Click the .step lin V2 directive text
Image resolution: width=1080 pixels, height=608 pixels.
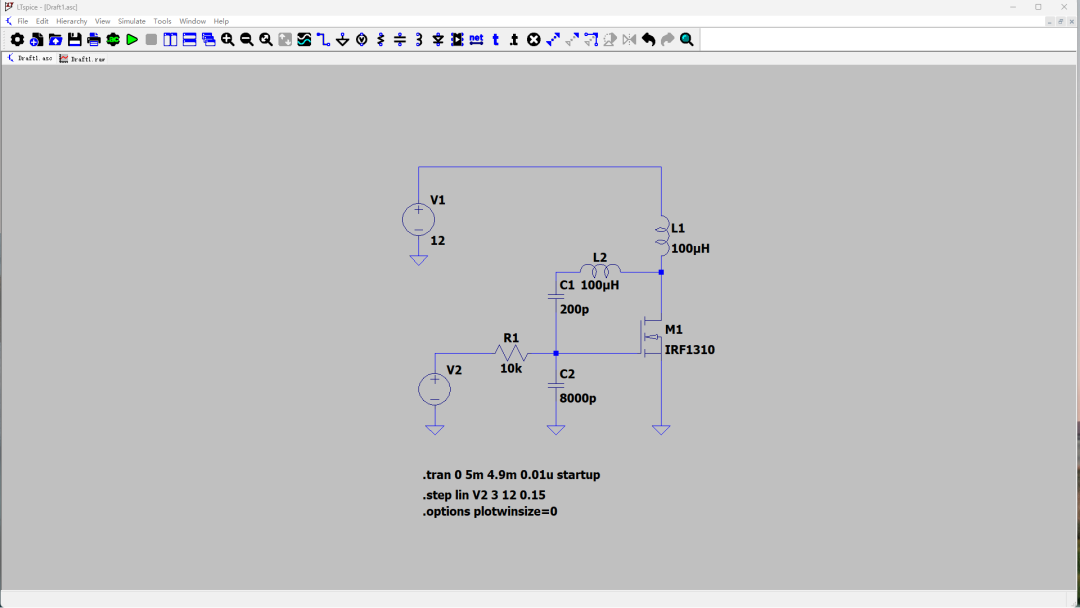point(484,495)
